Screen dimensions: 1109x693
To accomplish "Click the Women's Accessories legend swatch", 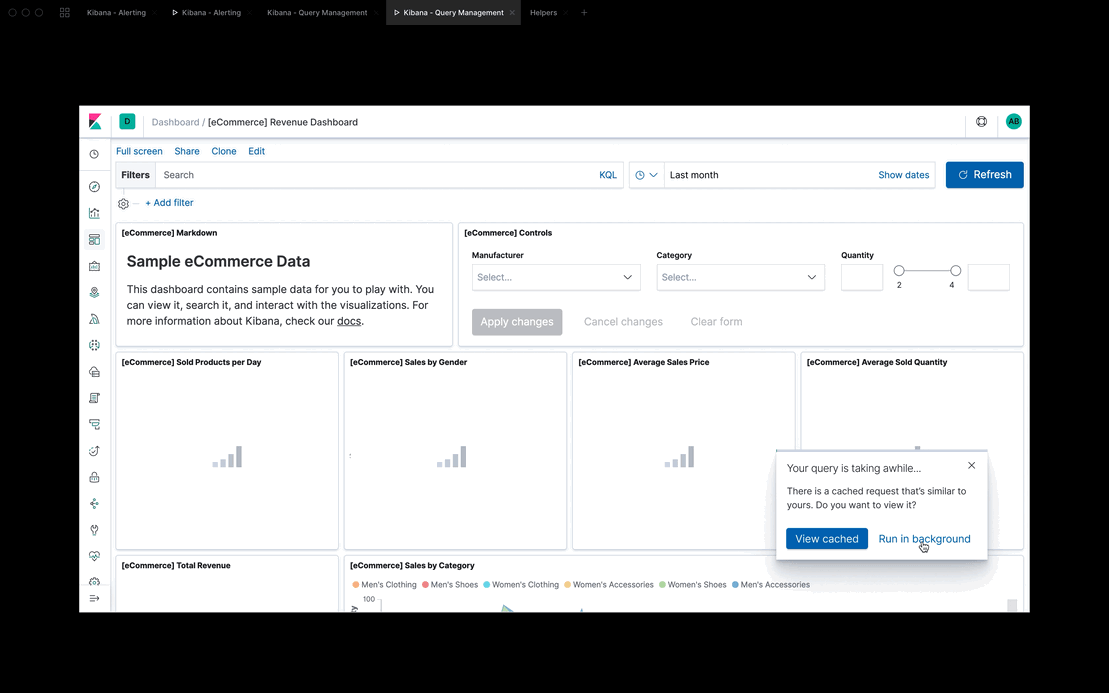I will click(x=568, y=585).
